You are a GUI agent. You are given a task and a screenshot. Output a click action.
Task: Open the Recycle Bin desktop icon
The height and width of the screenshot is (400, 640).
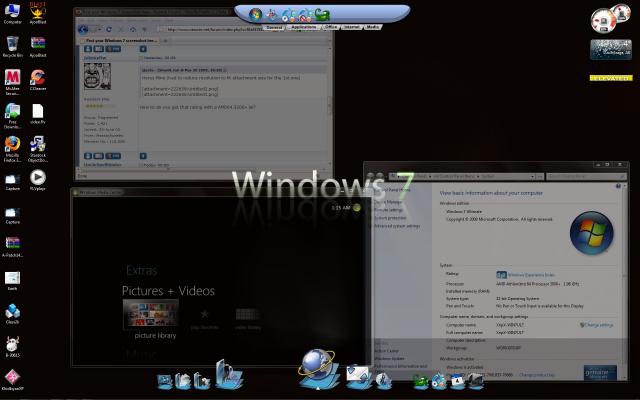point(12,47)
